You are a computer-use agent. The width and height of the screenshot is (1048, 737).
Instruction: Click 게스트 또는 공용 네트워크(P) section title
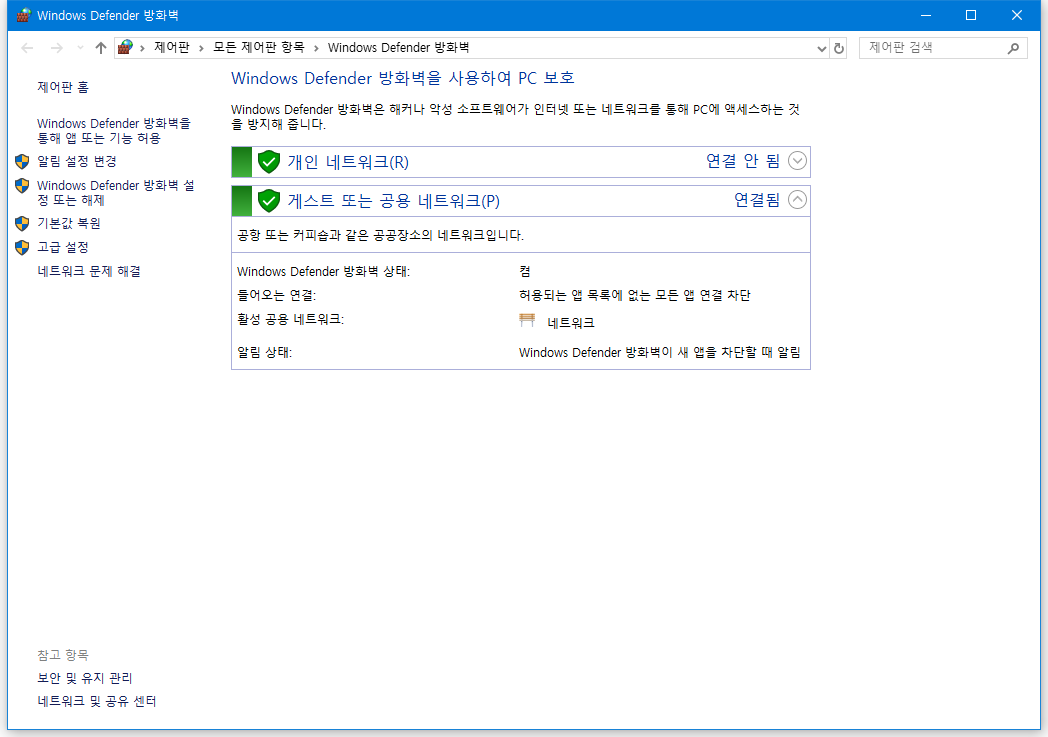pos(394,200)
